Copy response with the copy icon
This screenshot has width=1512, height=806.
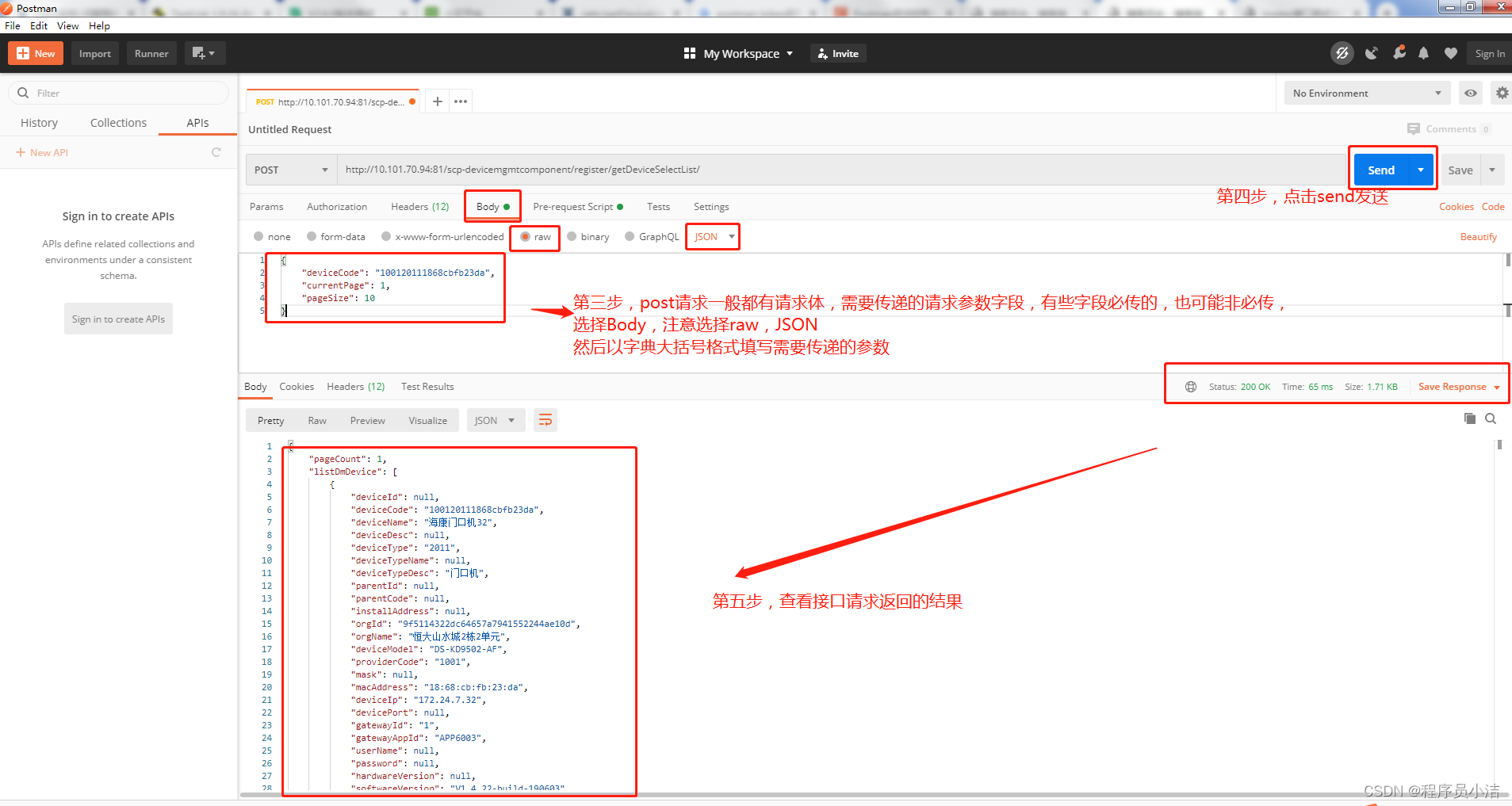click(1469, 418)
